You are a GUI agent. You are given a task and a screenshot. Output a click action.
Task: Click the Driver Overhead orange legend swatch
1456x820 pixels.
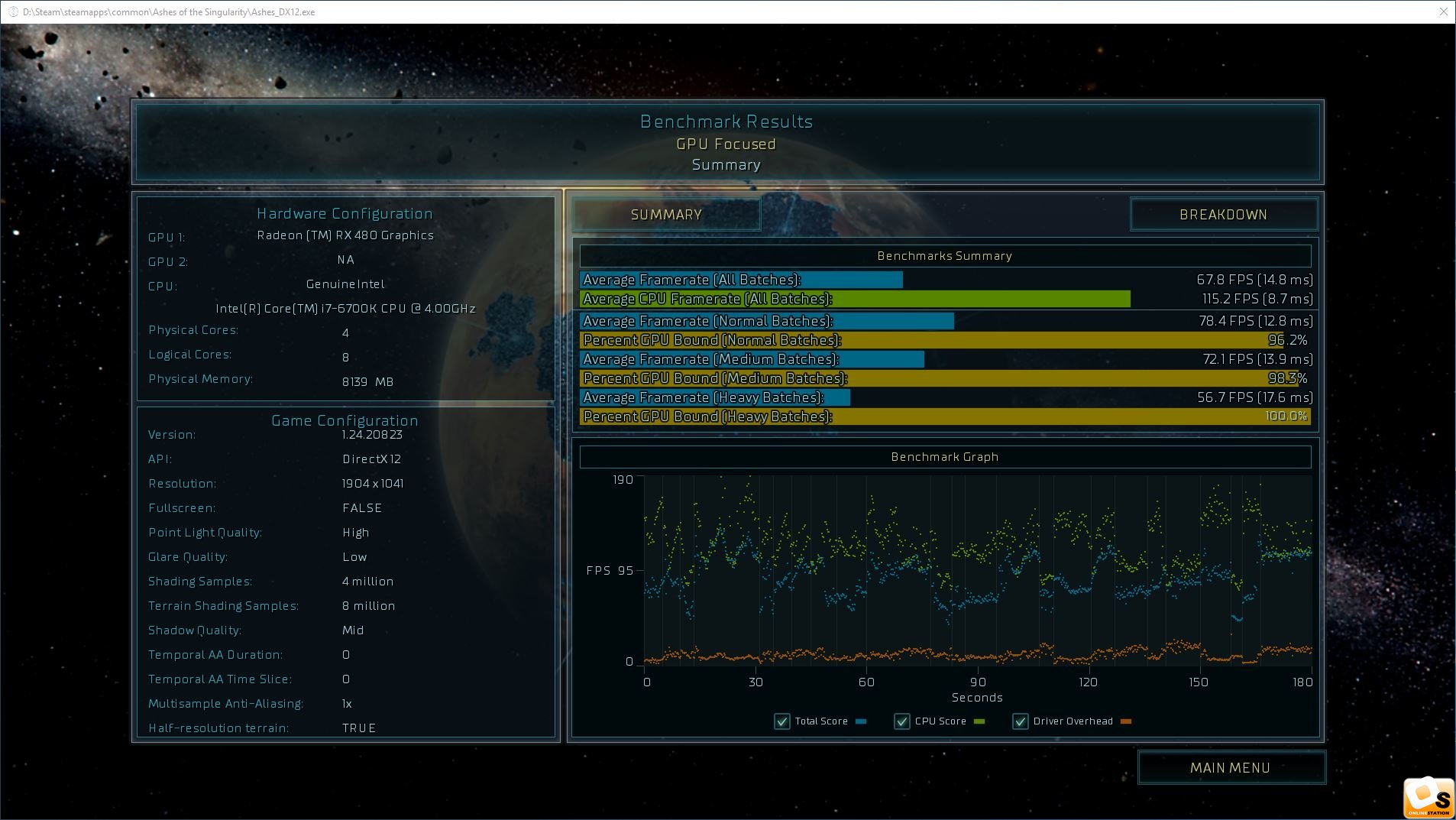(x=1125, y=721)
